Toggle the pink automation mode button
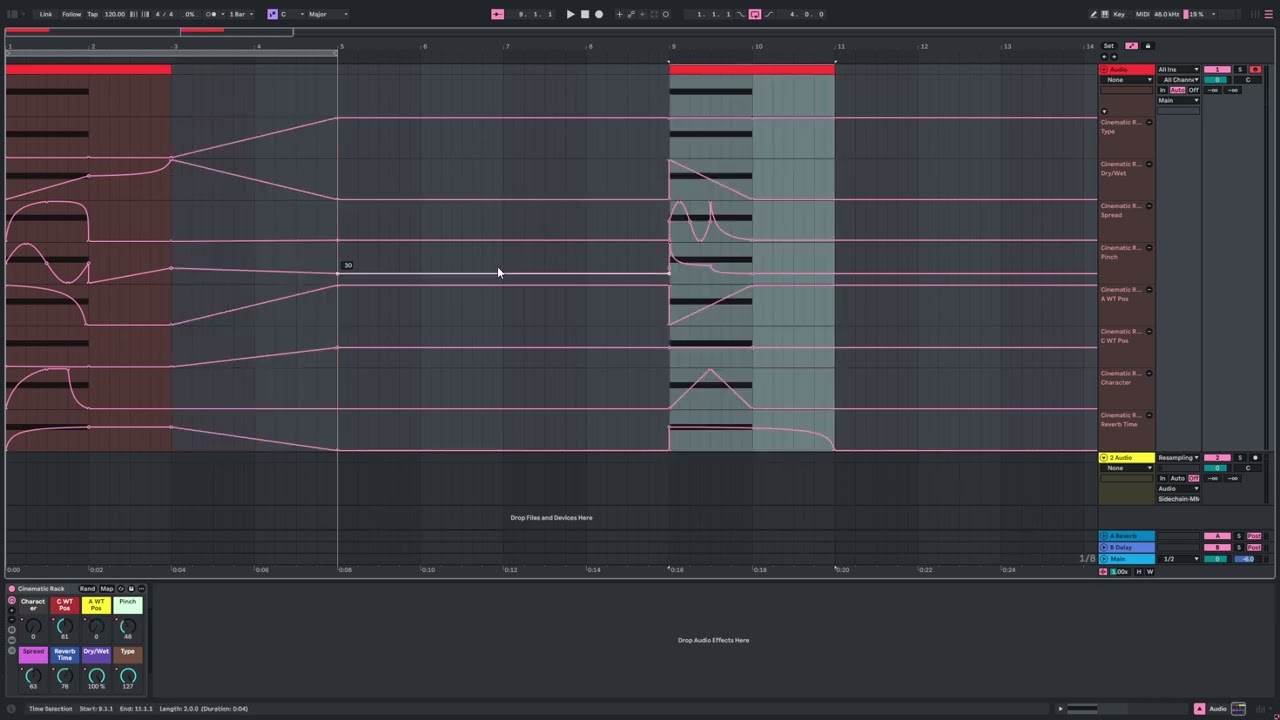The width and height of the screenshot is (1280, 720). pos(1132,46)
